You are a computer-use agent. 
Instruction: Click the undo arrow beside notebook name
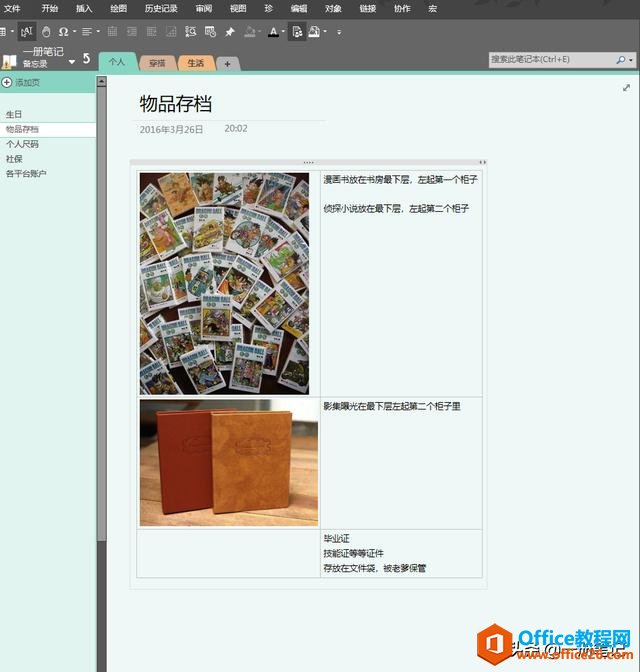pos(86,58)
